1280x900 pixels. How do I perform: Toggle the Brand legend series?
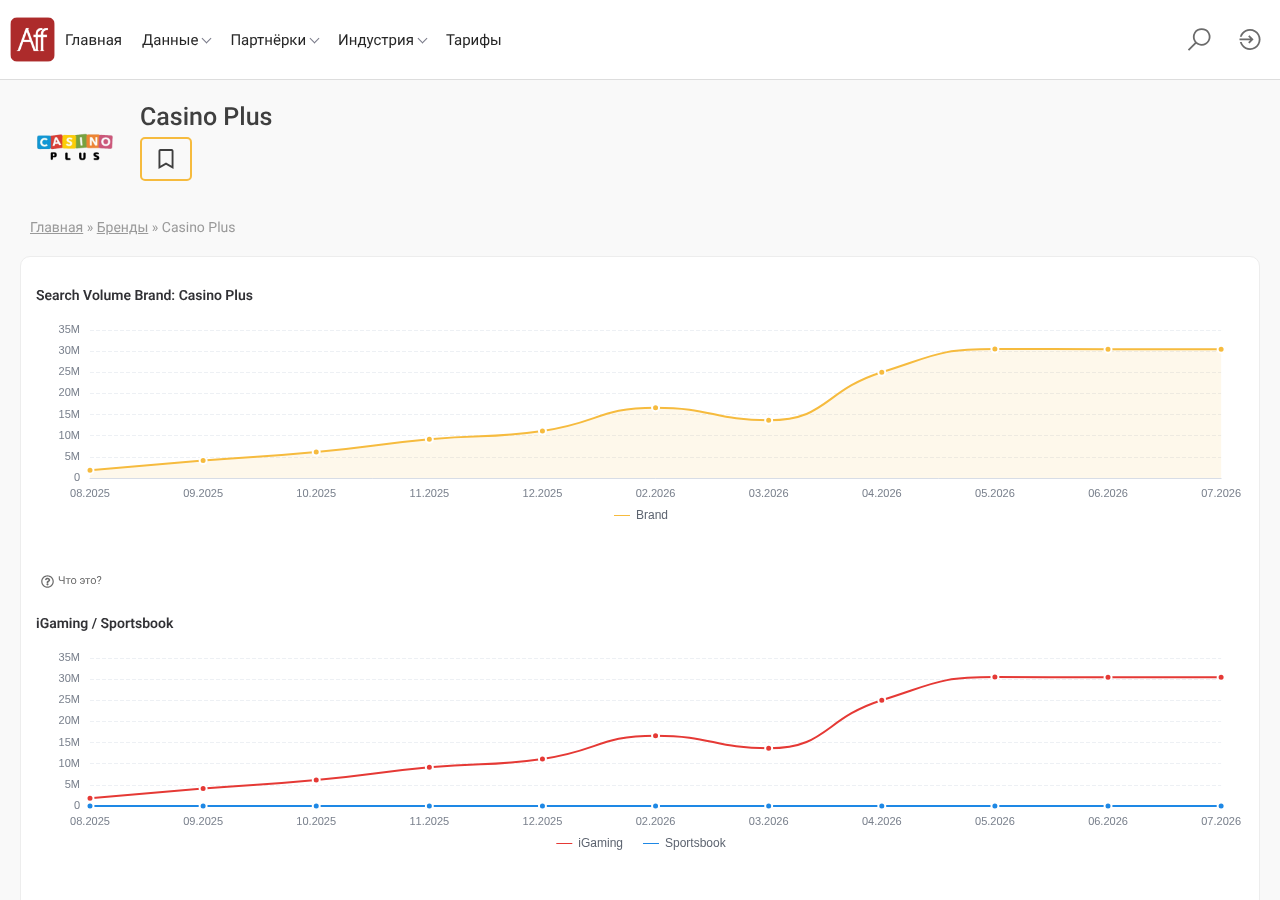[641, 515]
